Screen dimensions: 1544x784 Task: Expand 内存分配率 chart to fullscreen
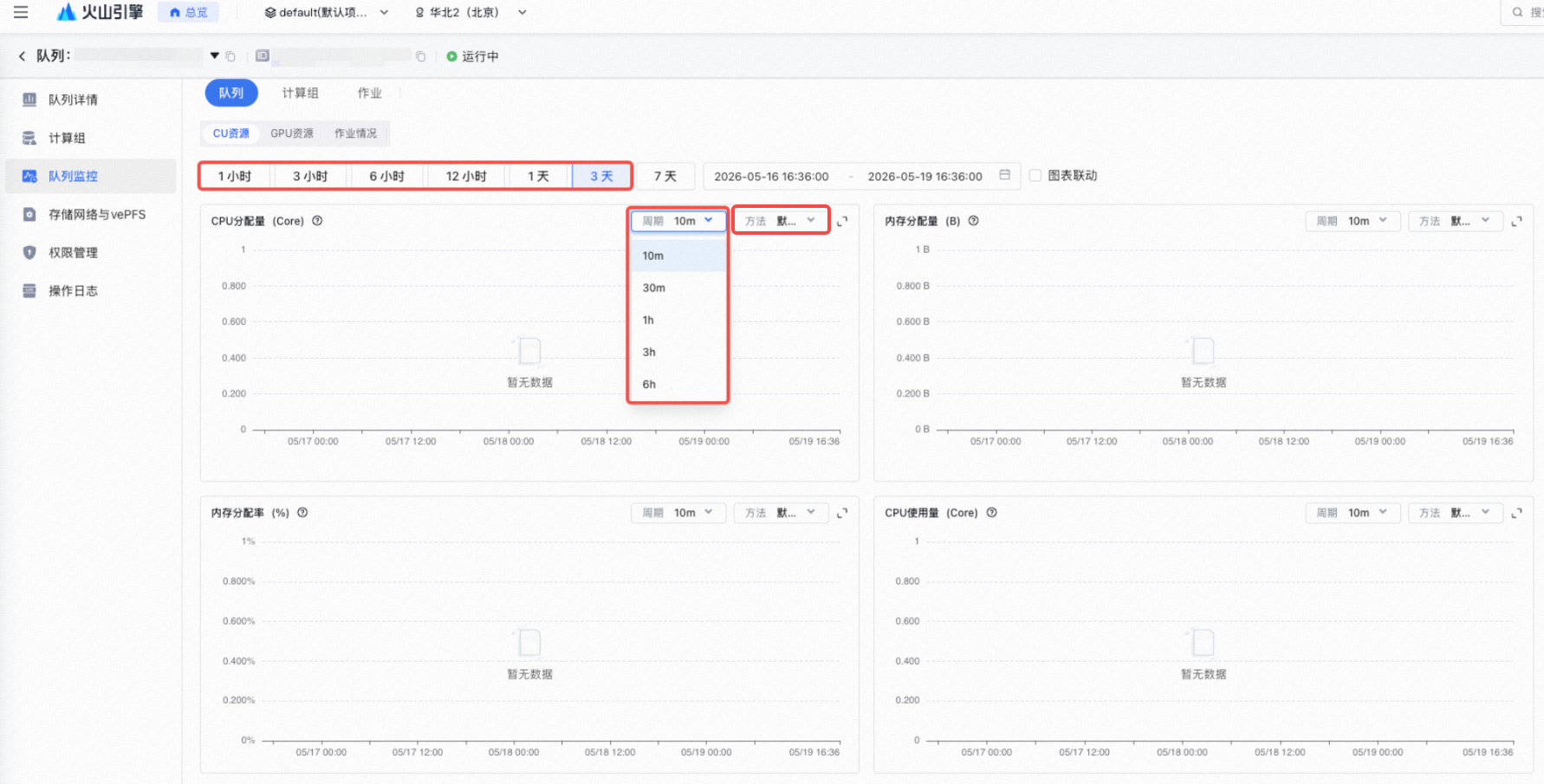[842, 514]
